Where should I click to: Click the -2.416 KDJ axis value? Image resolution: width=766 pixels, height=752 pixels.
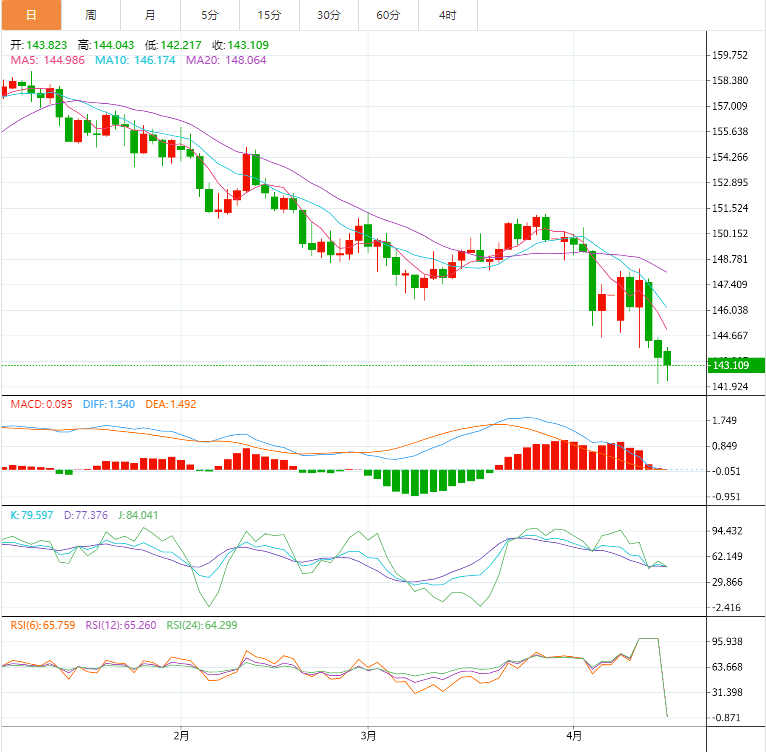[725, 607]
